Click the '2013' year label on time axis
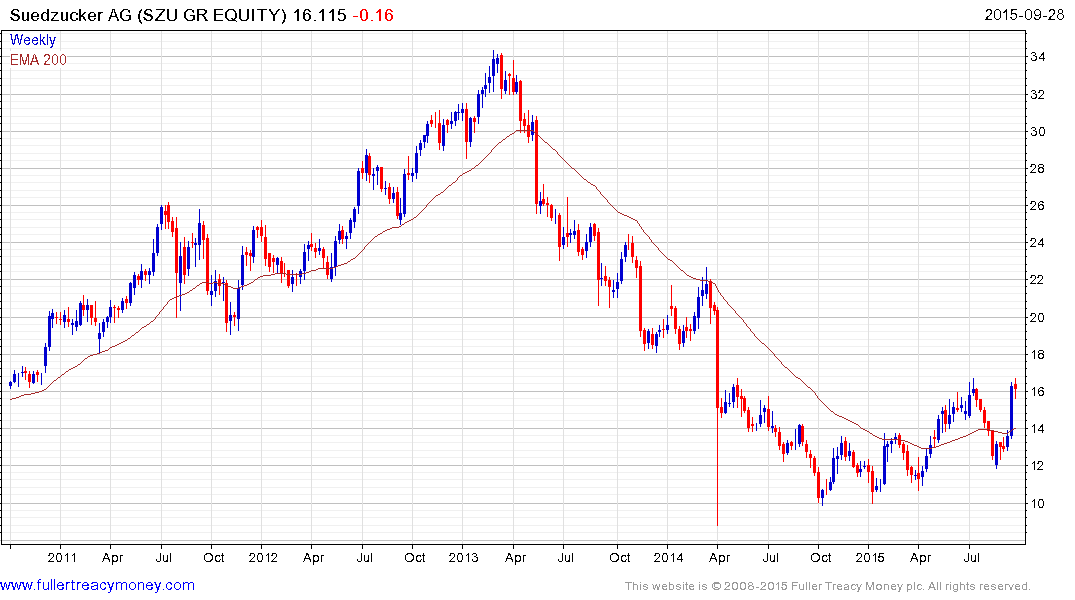Viewport: 1075px width, 600px height. coord(463,557)
